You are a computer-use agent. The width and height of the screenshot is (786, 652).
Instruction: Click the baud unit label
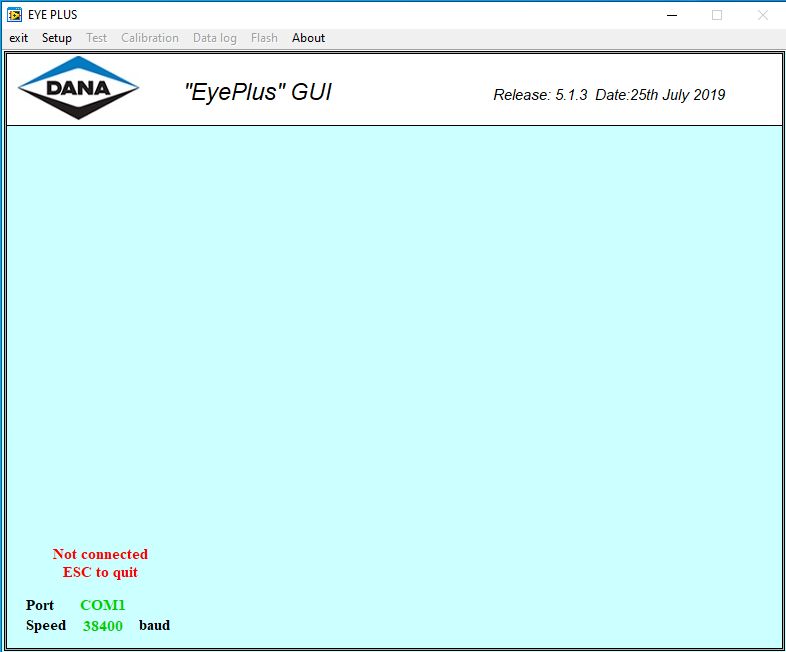tap(154, 625)
